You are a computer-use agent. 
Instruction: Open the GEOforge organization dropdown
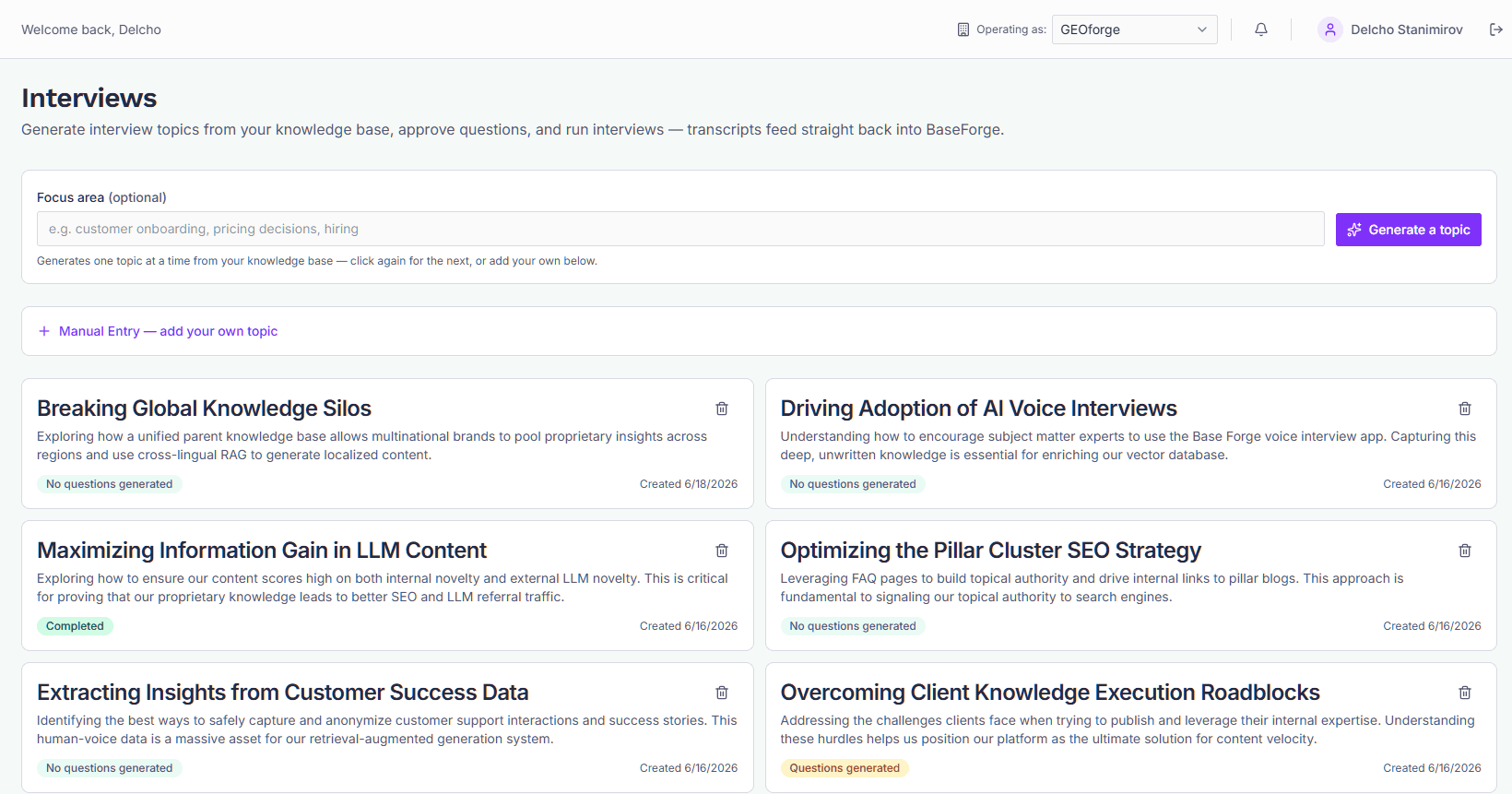pos(1135,30)
